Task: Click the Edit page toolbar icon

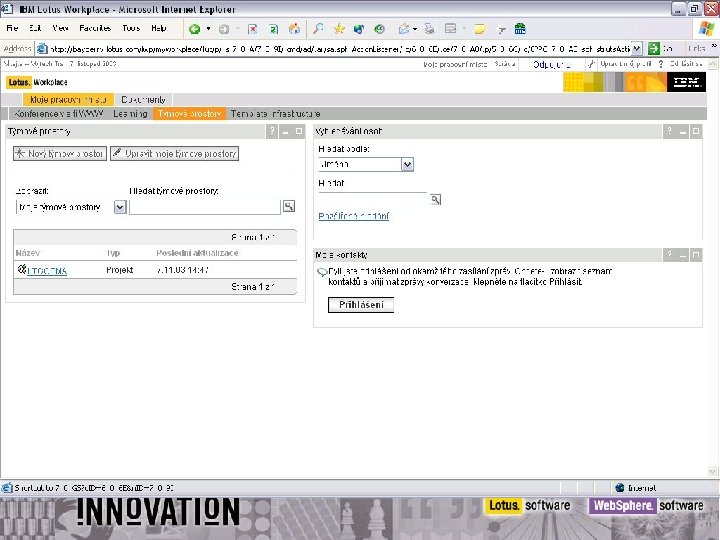Action: coord(451,29)
